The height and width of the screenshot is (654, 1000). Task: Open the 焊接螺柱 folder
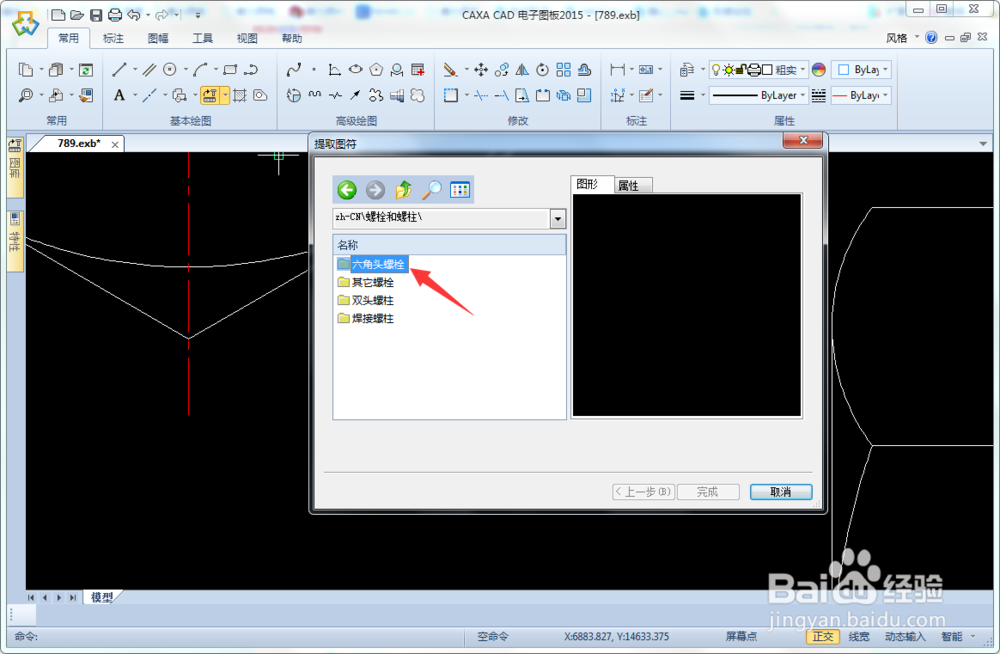(366, 318)
